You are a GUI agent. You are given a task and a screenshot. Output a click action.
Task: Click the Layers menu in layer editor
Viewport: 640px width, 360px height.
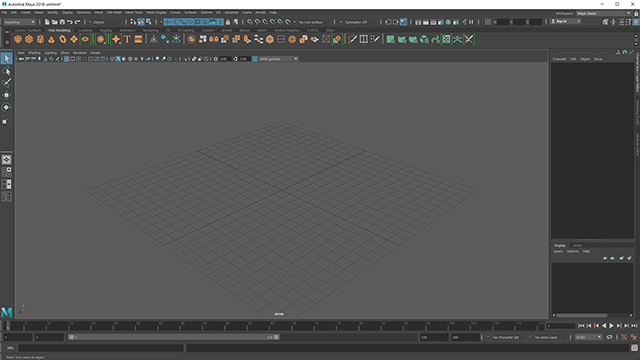pos(558,251)
